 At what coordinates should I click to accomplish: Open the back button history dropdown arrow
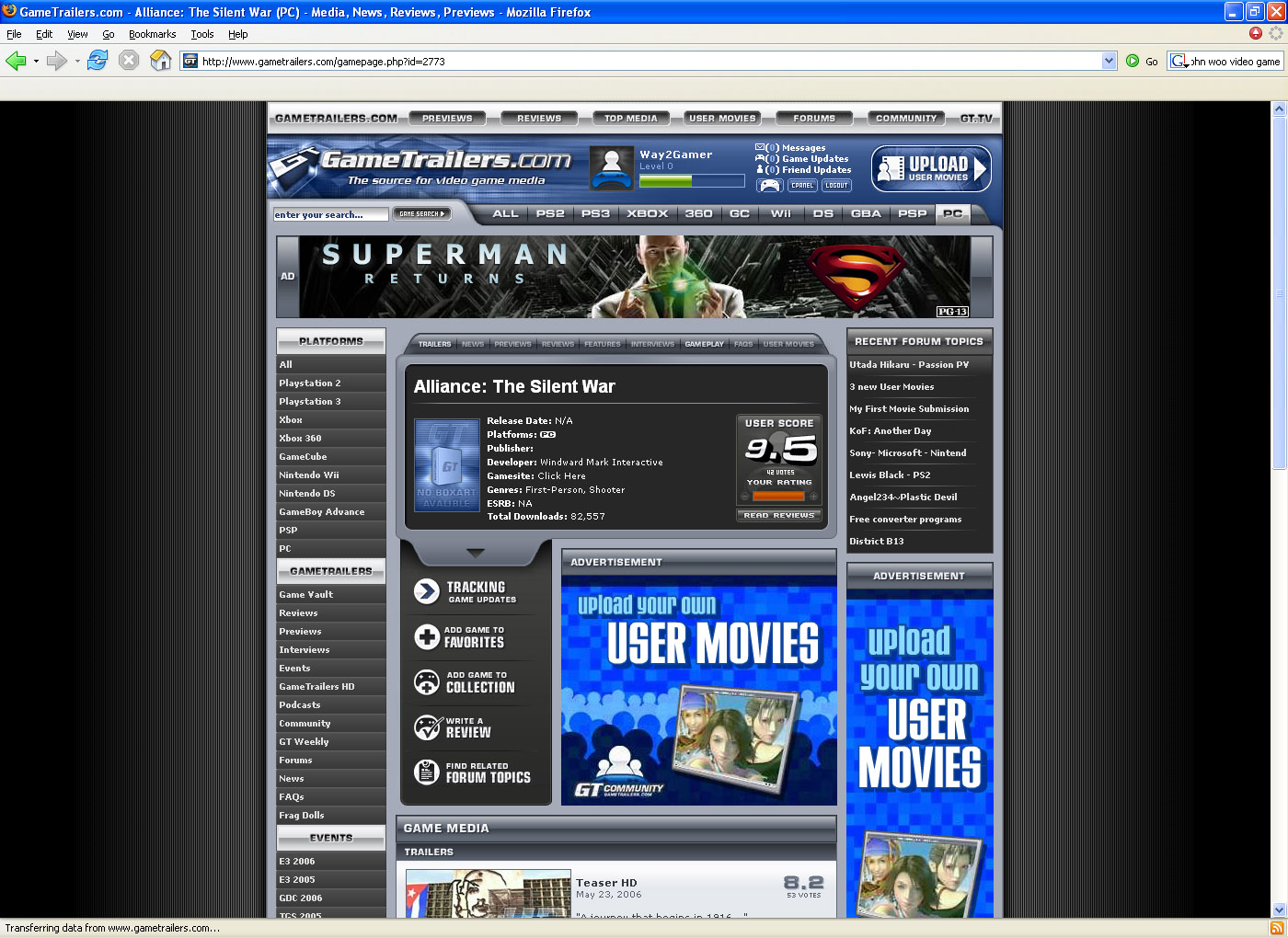[x=36, y=62]
